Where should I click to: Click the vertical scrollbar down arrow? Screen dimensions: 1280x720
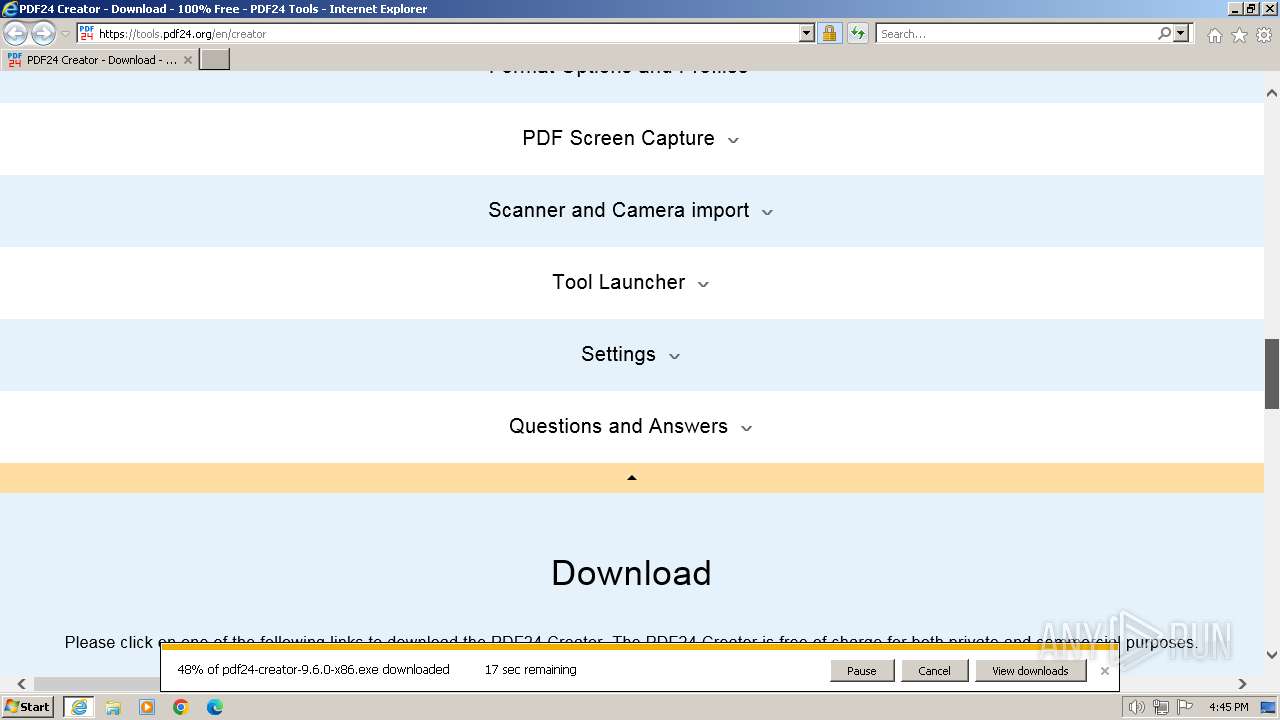pos(1272,655)
